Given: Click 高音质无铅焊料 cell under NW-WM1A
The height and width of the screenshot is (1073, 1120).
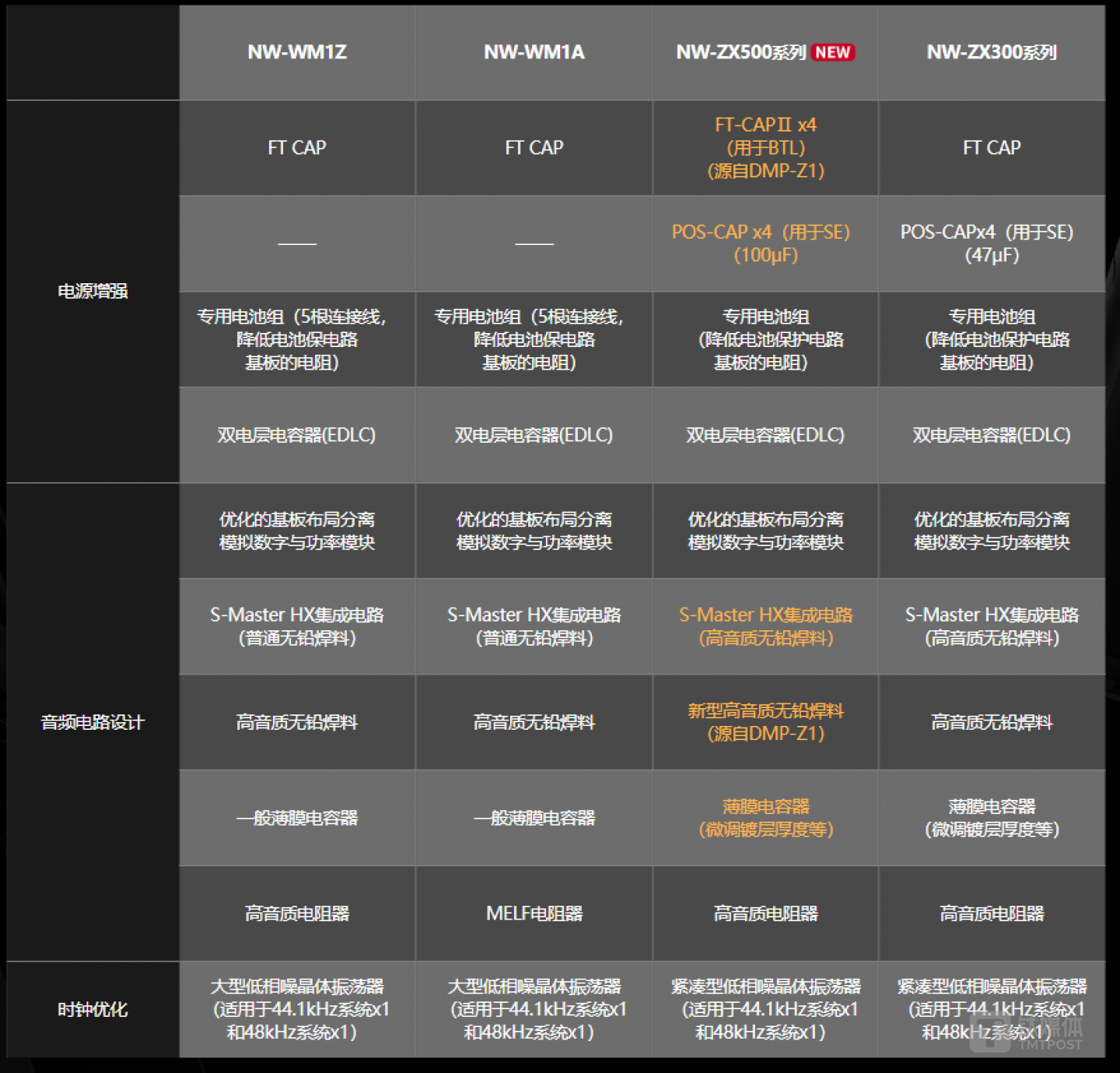Looking at the screenshot, I should [x=534, y=722].
